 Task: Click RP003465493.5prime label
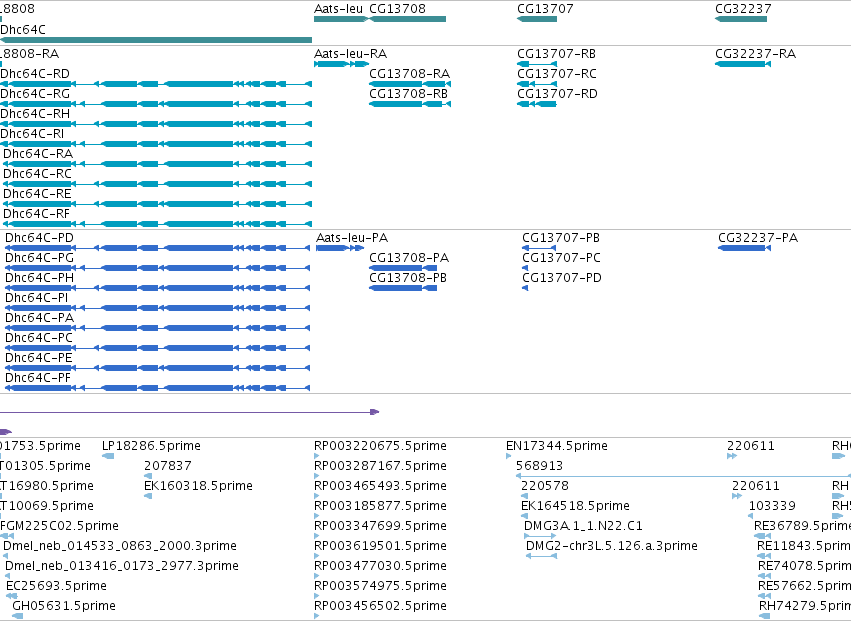point(380,486)
